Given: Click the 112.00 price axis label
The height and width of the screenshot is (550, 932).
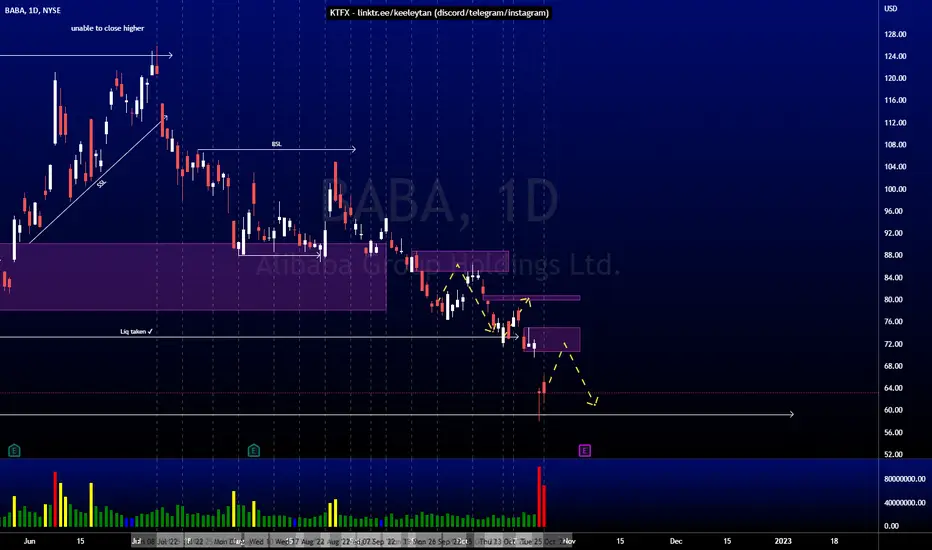Looking at the screenshot, I should [x=895, y=122].
